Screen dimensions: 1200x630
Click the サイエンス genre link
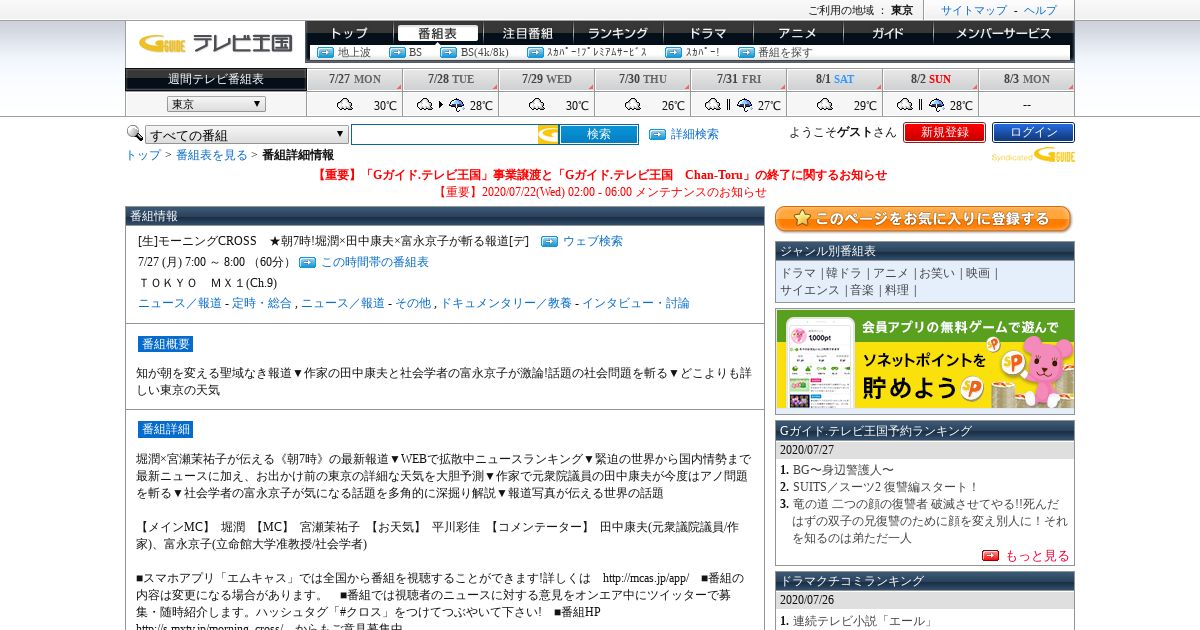point(810,290)
